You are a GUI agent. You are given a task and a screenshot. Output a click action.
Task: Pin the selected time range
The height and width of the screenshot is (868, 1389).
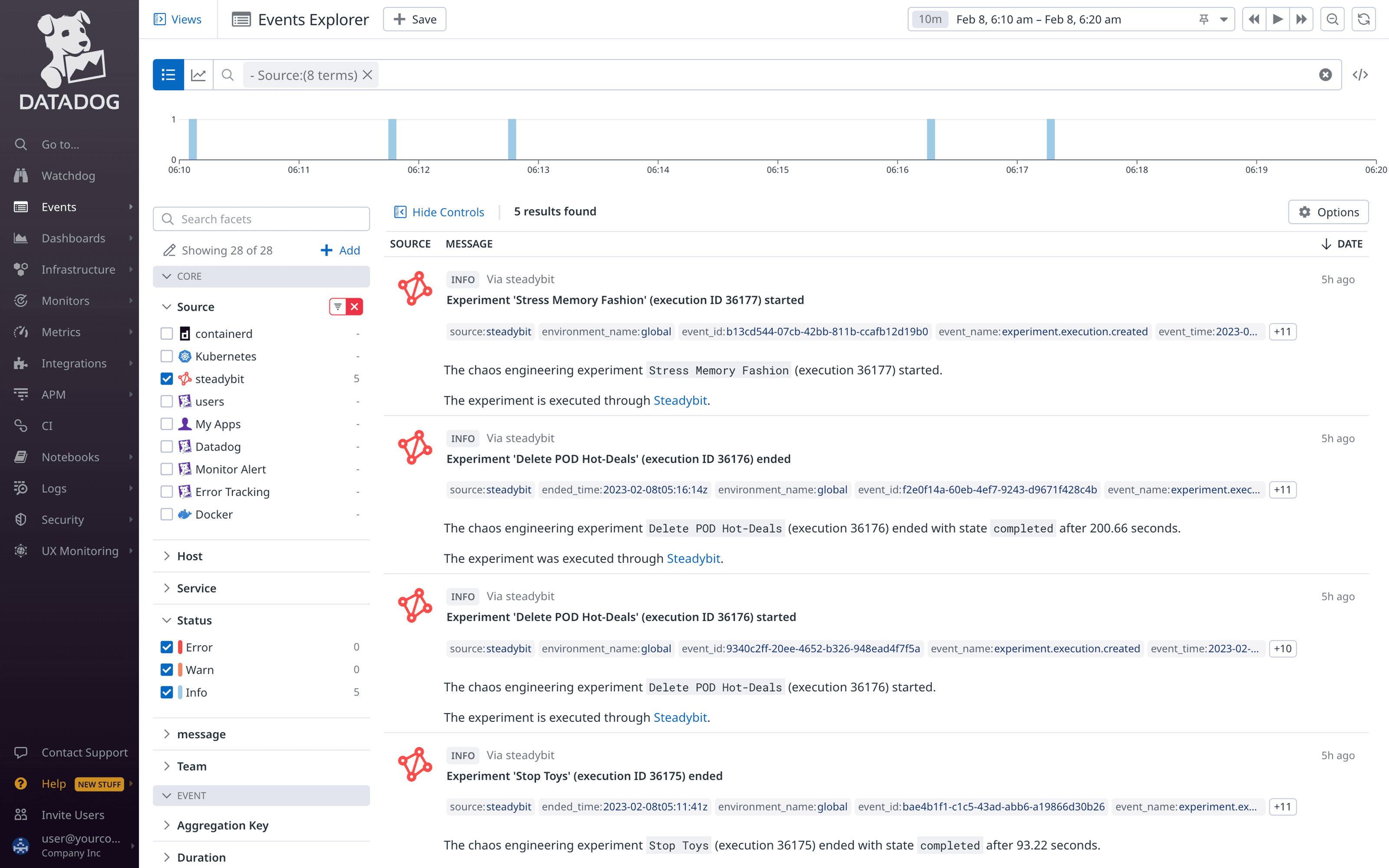(1204, 20)
